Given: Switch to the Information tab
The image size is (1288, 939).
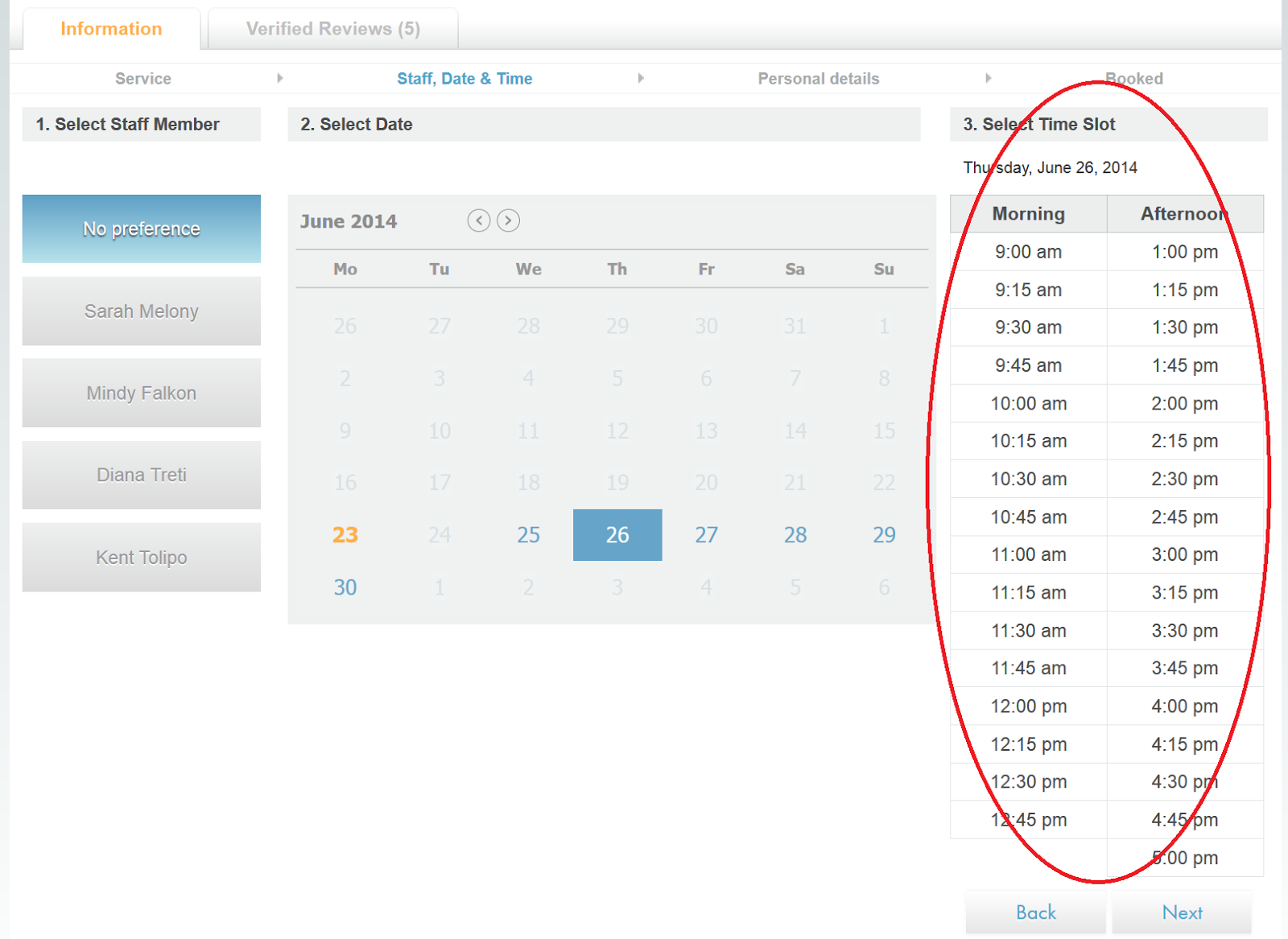Looking at the screenshot, I should [x=110, y=28].
